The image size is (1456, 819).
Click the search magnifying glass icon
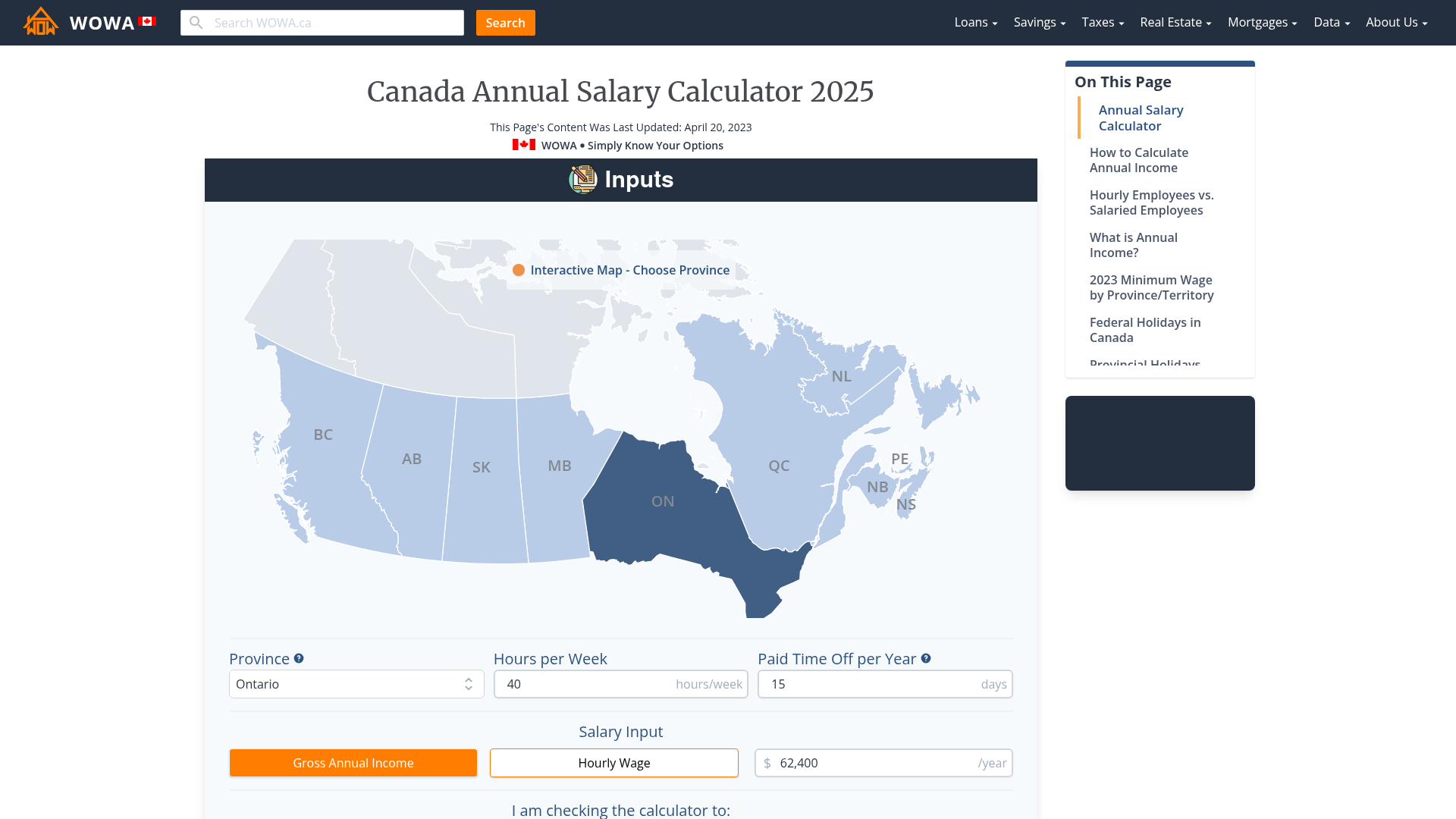click(196, 22)
